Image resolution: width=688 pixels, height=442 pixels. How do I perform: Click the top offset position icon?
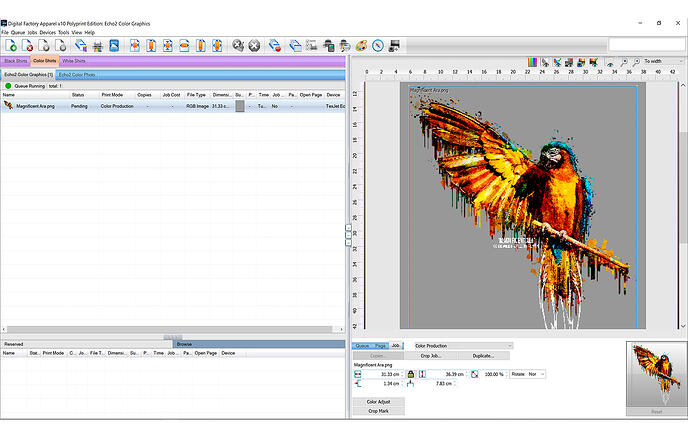click(x=410, y=384)
